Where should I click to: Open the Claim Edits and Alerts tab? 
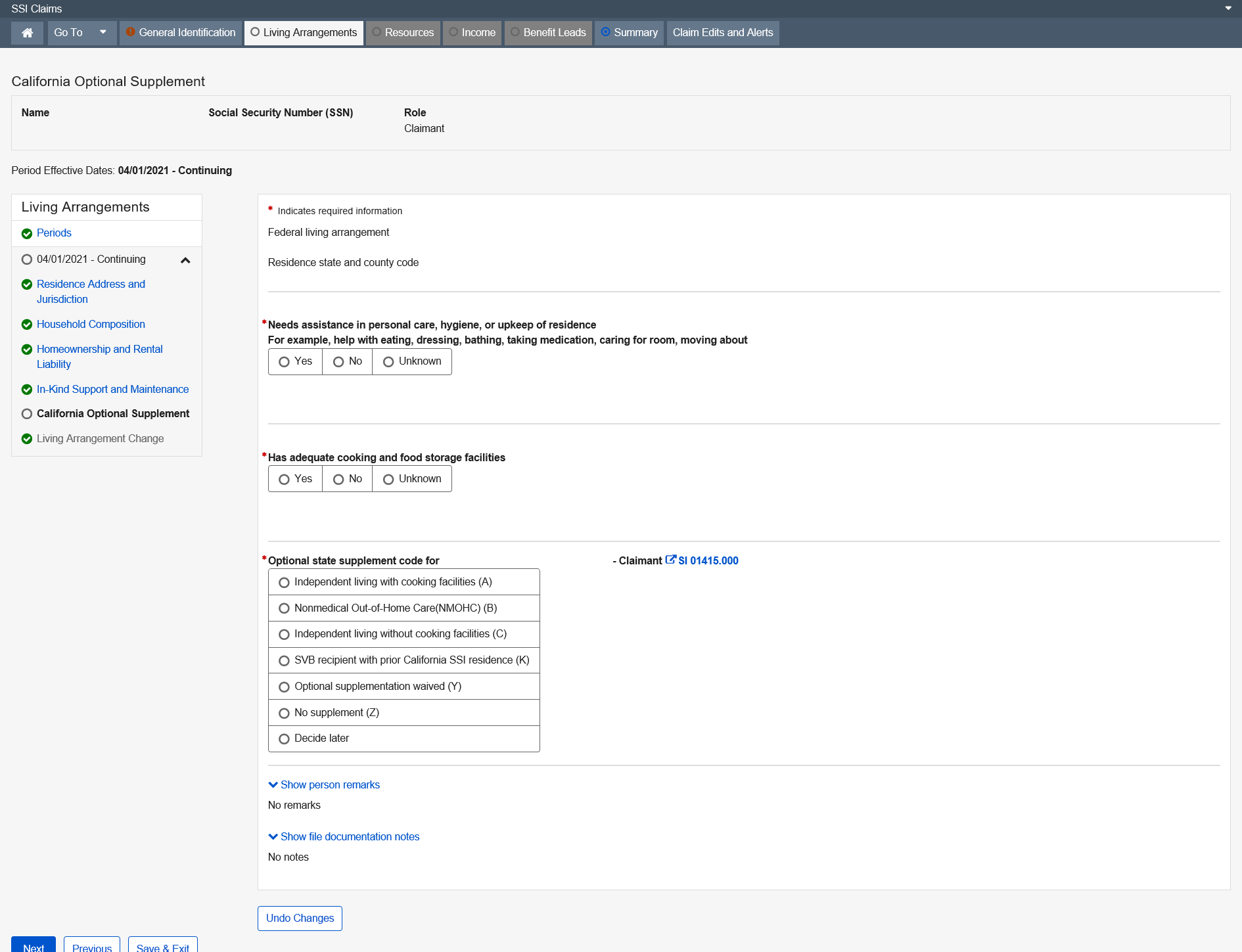(722, 33)
